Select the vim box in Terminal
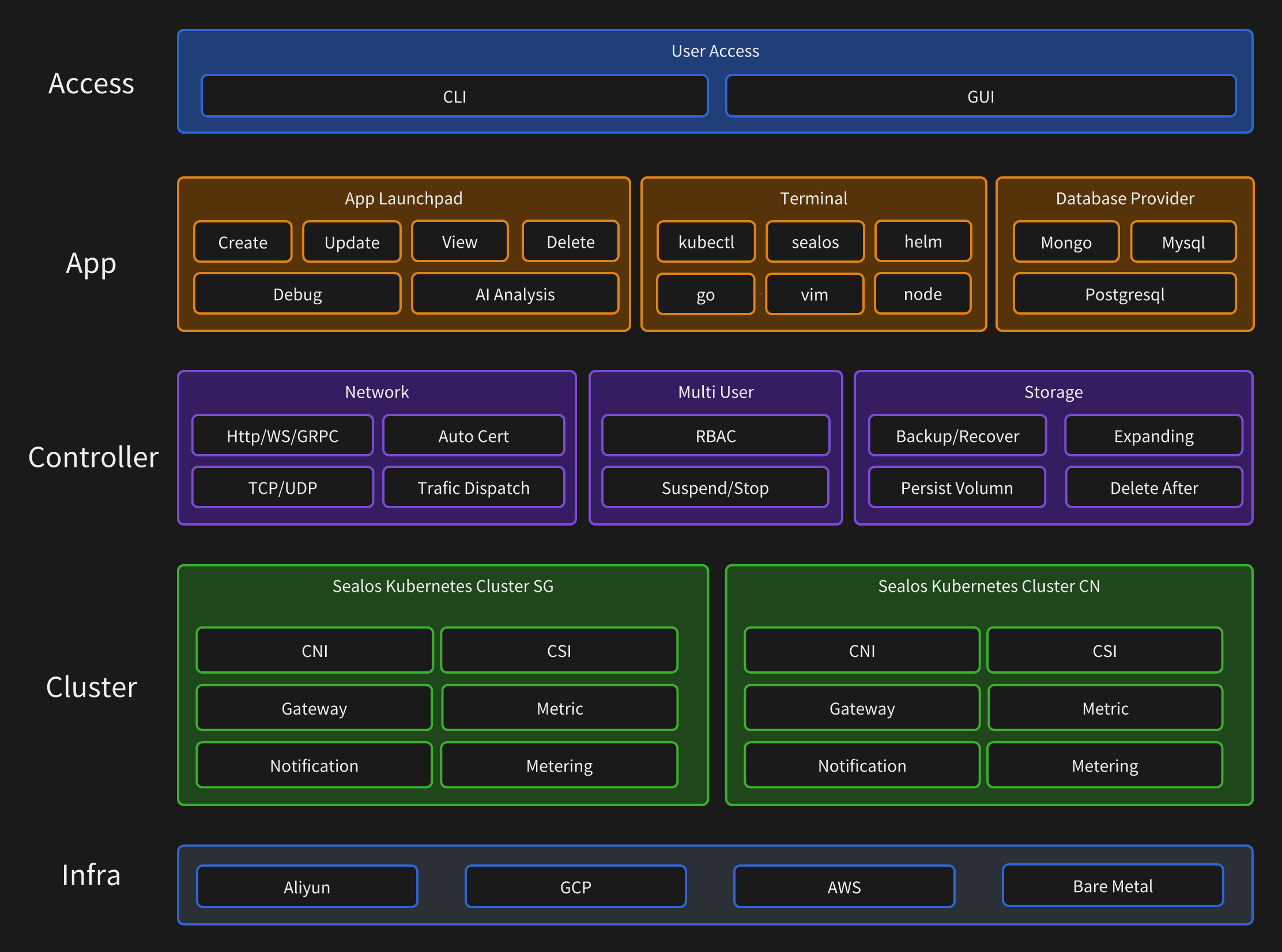1282x952 pixels. point(814,294)
